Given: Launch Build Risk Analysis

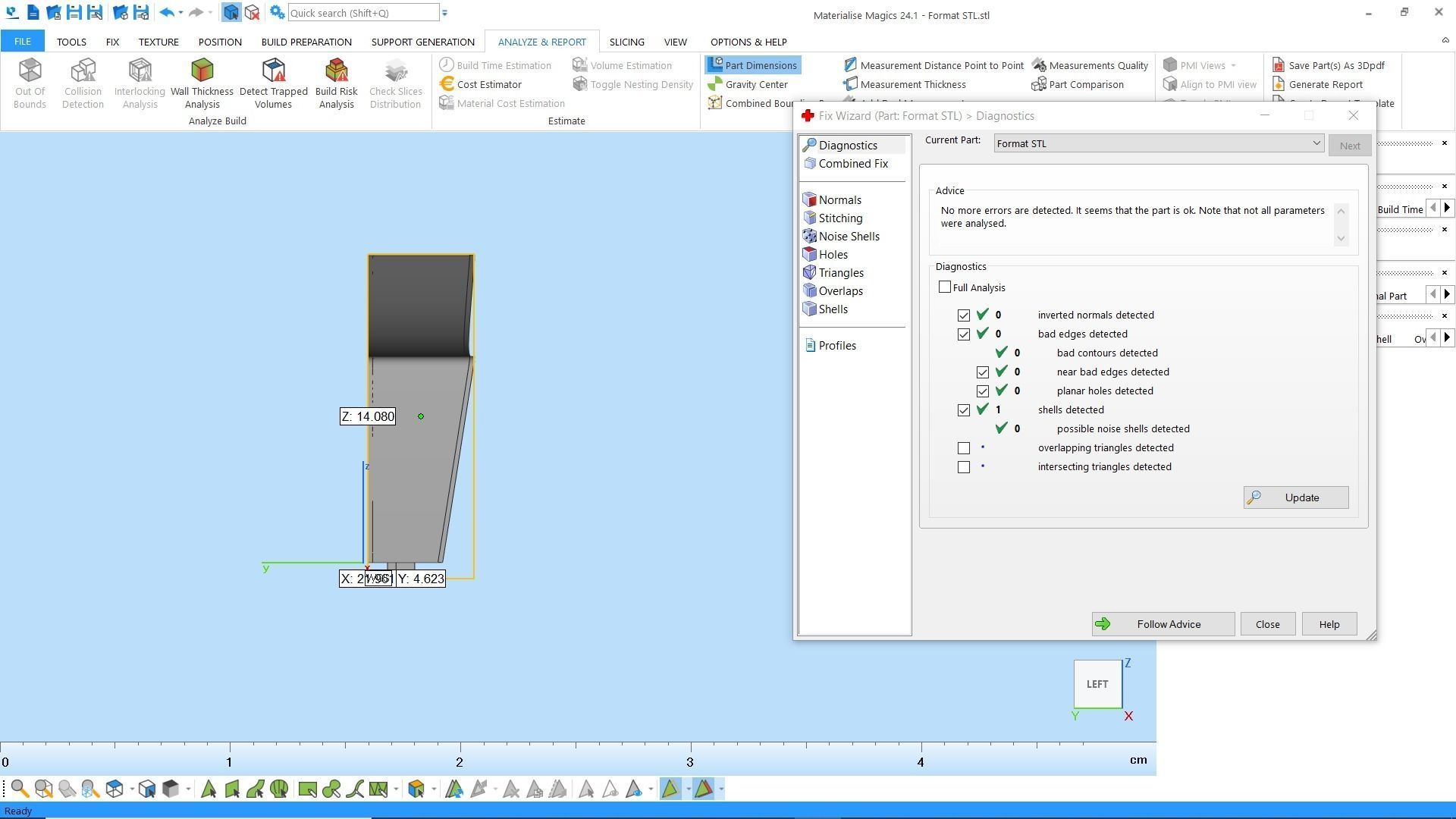Looking at the screenshot, I should [x=336, y=83].
